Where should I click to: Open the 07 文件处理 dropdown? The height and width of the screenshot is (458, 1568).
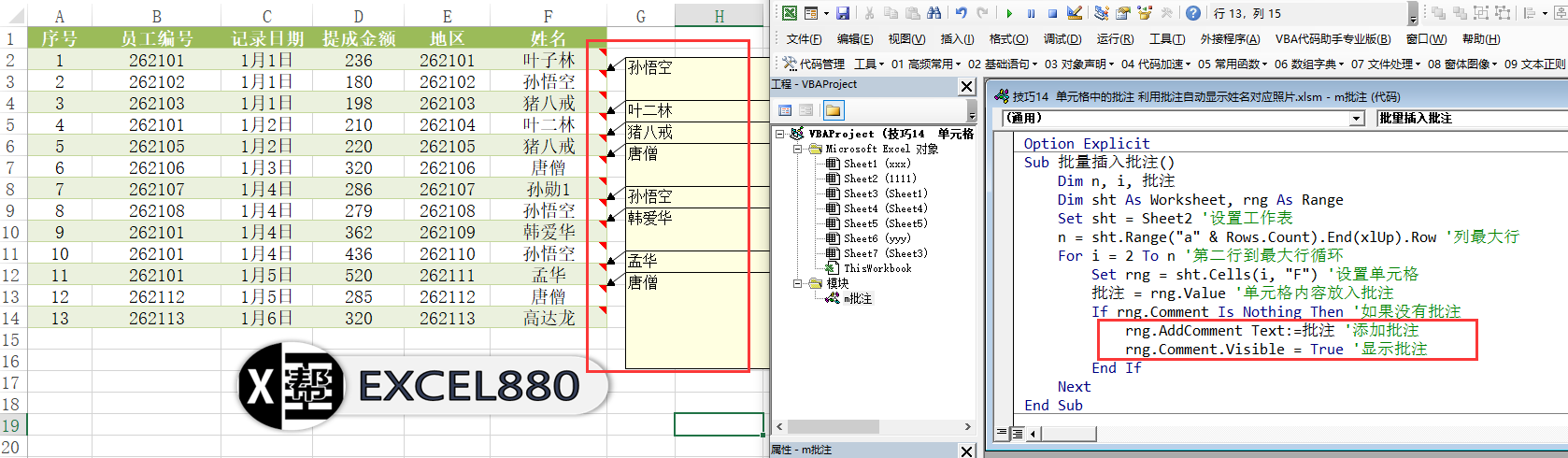(x=1386, y=64)
